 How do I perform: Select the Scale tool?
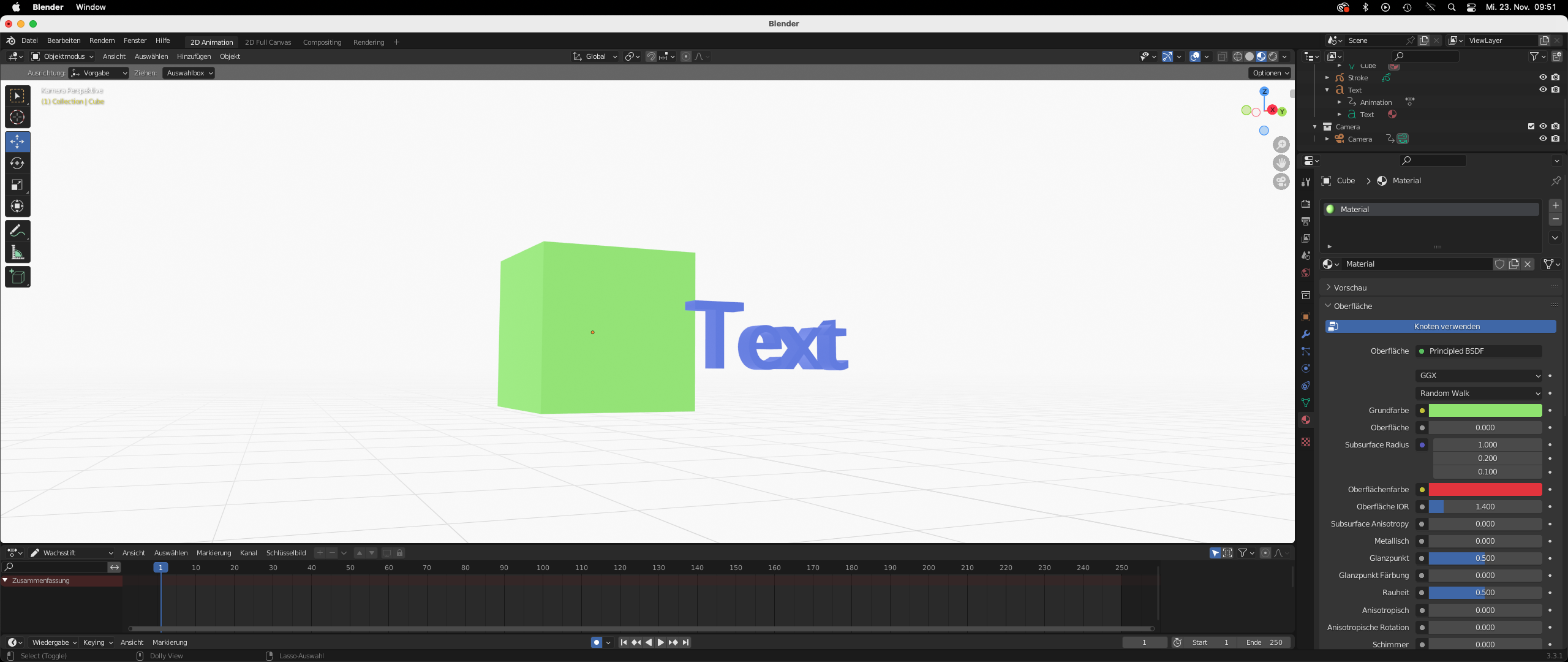[x=17, y=185]
